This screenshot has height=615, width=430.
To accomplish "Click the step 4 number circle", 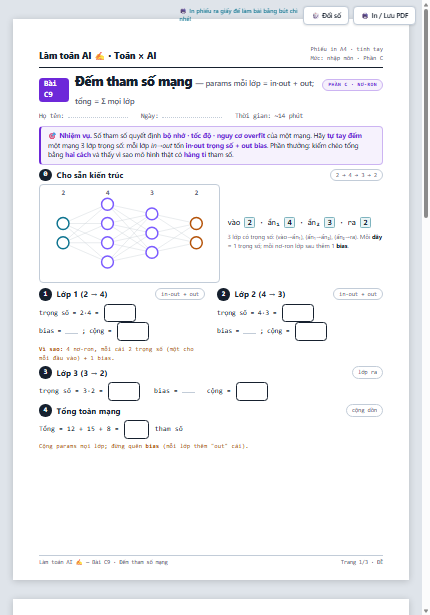I will point(45,410).
